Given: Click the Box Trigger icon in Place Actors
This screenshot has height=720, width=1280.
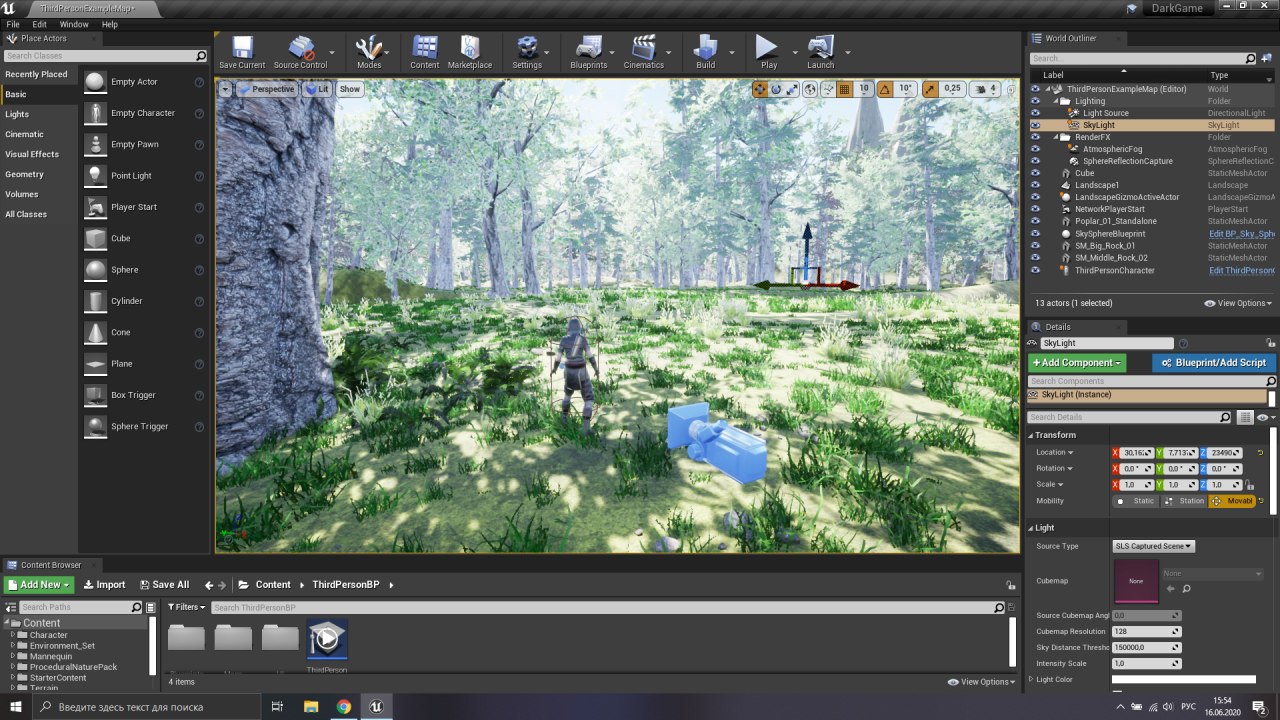Looking at the screenshot, I should coord(95,395).
